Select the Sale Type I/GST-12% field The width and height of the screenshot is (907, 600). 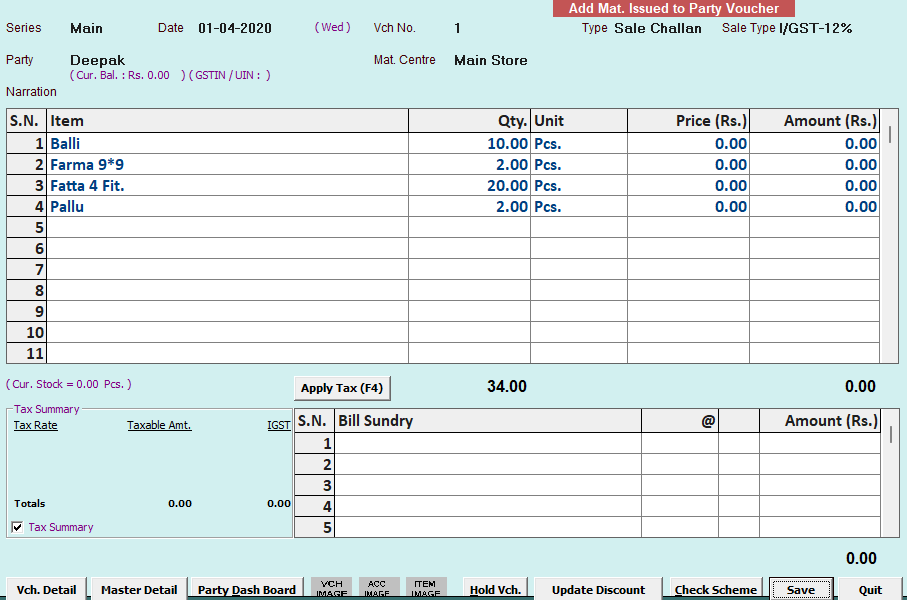click(815, 28)
